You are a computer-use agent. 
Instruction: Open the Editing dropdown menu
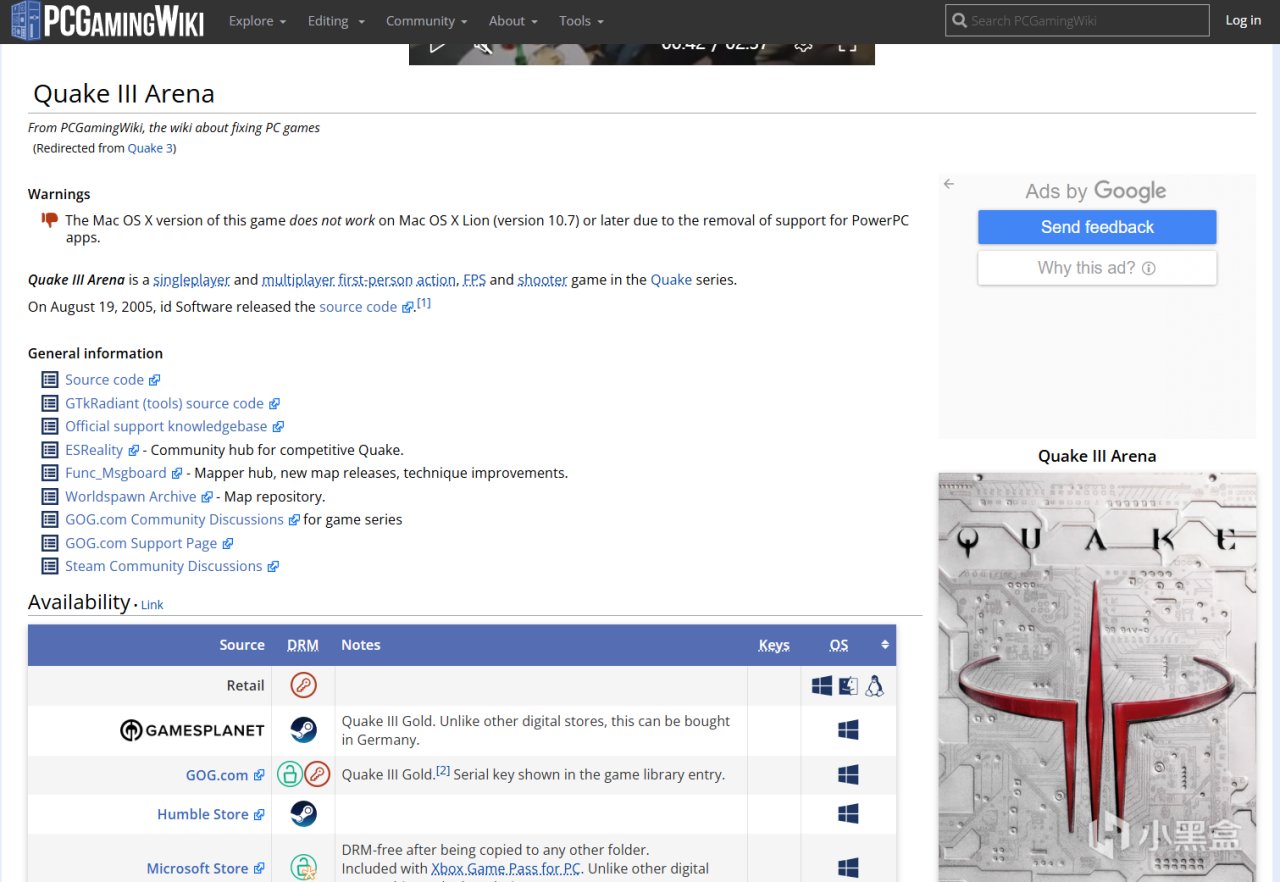click(336, 21)
